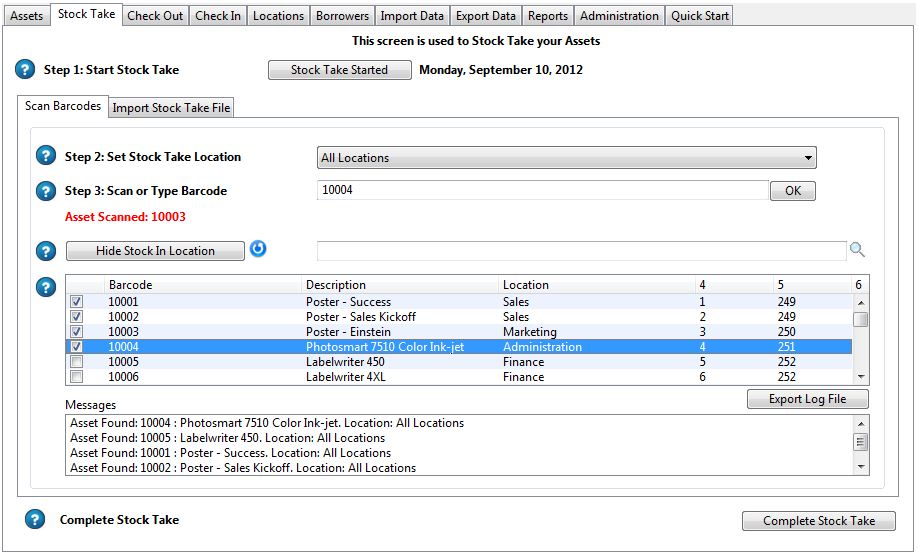
Task: Click the Complete Stock Take button
Action: point(818,521)
